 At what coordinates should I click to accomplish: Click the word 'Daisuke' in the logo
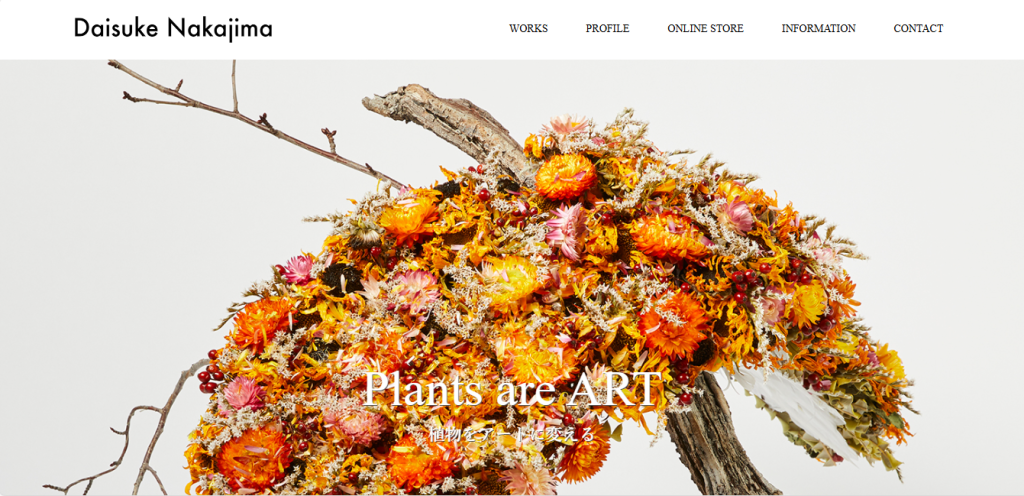(116, 29)
